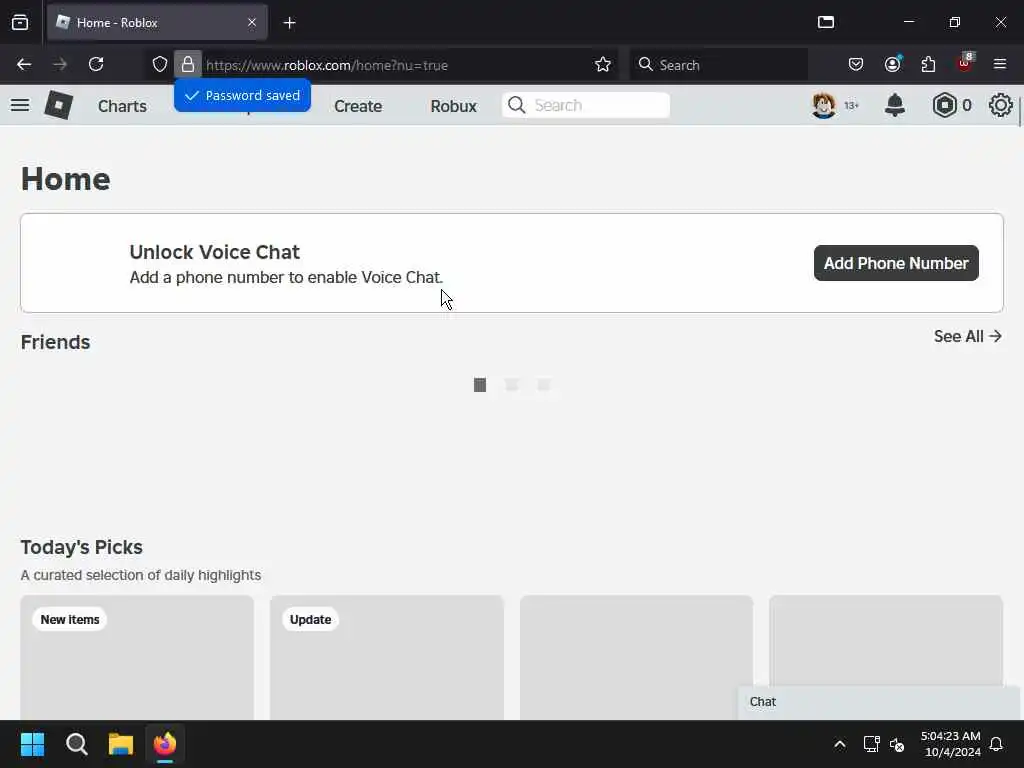Click the Friends section heading

[x=56, y=342]
